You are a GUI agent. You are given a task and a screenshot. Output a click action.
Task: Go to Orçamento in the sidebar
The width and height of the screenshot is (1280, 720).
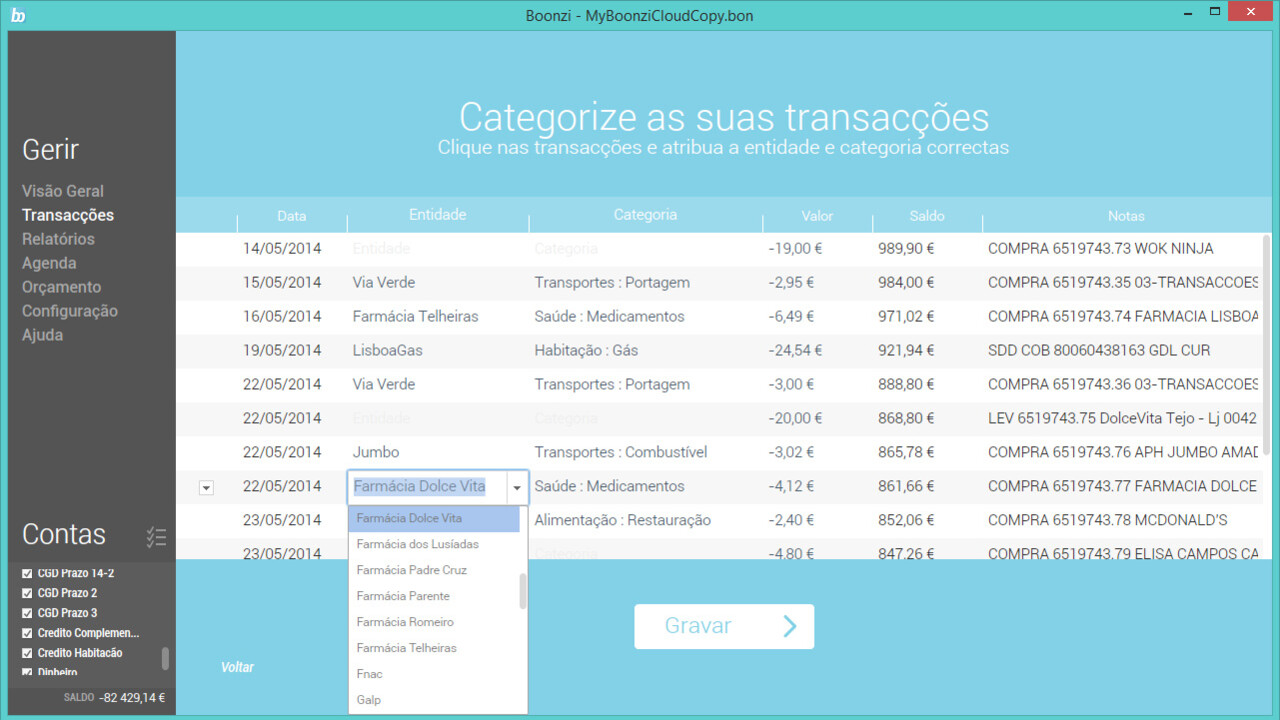[x=61, y=287]
